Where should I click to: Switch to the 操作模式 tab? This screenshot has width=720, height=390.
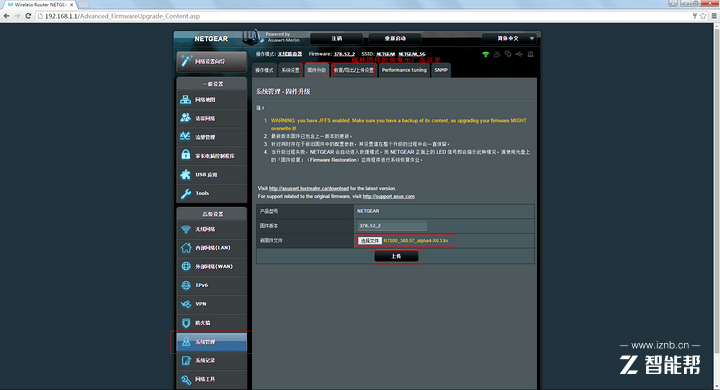tap(264, 70)
